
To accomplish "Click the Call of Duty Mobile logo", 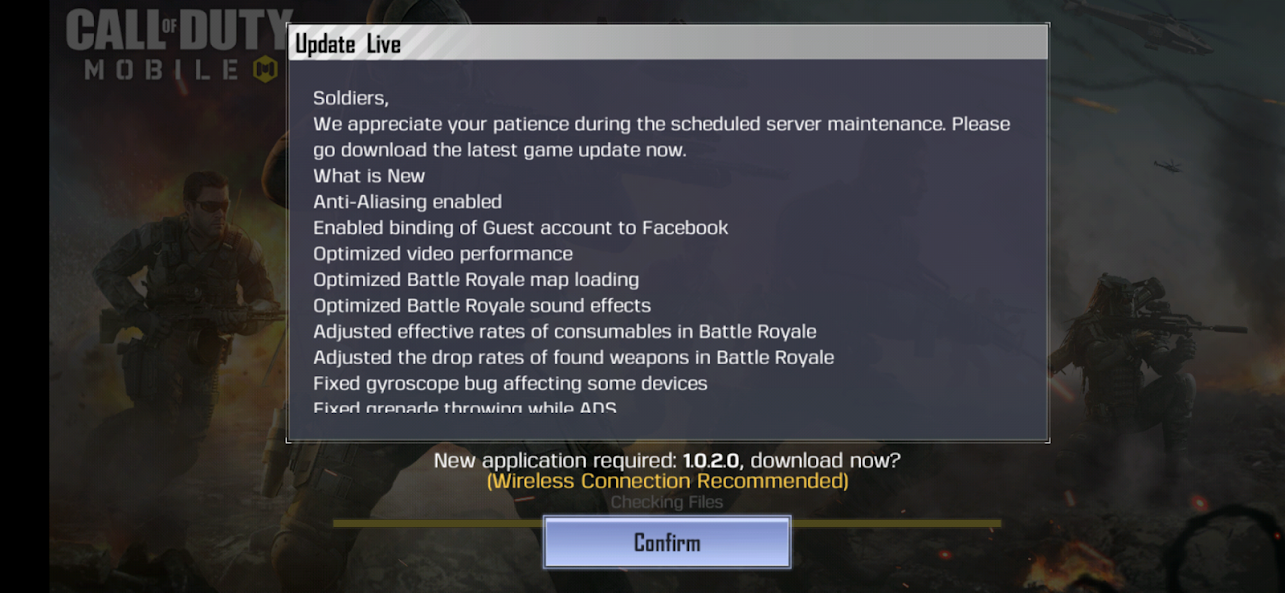I will point(179,47).
